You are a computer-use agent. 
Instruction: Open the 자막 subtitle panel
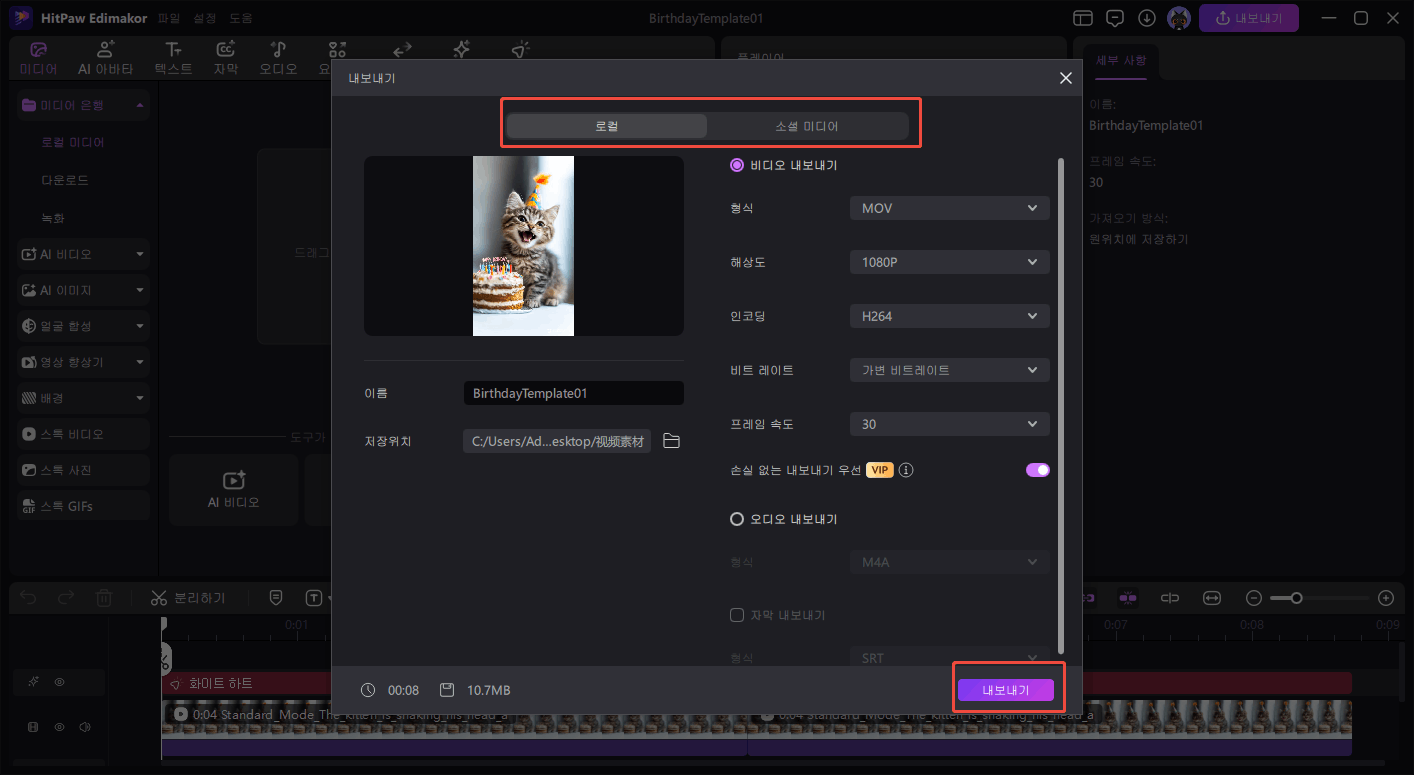tap(225, 56)
